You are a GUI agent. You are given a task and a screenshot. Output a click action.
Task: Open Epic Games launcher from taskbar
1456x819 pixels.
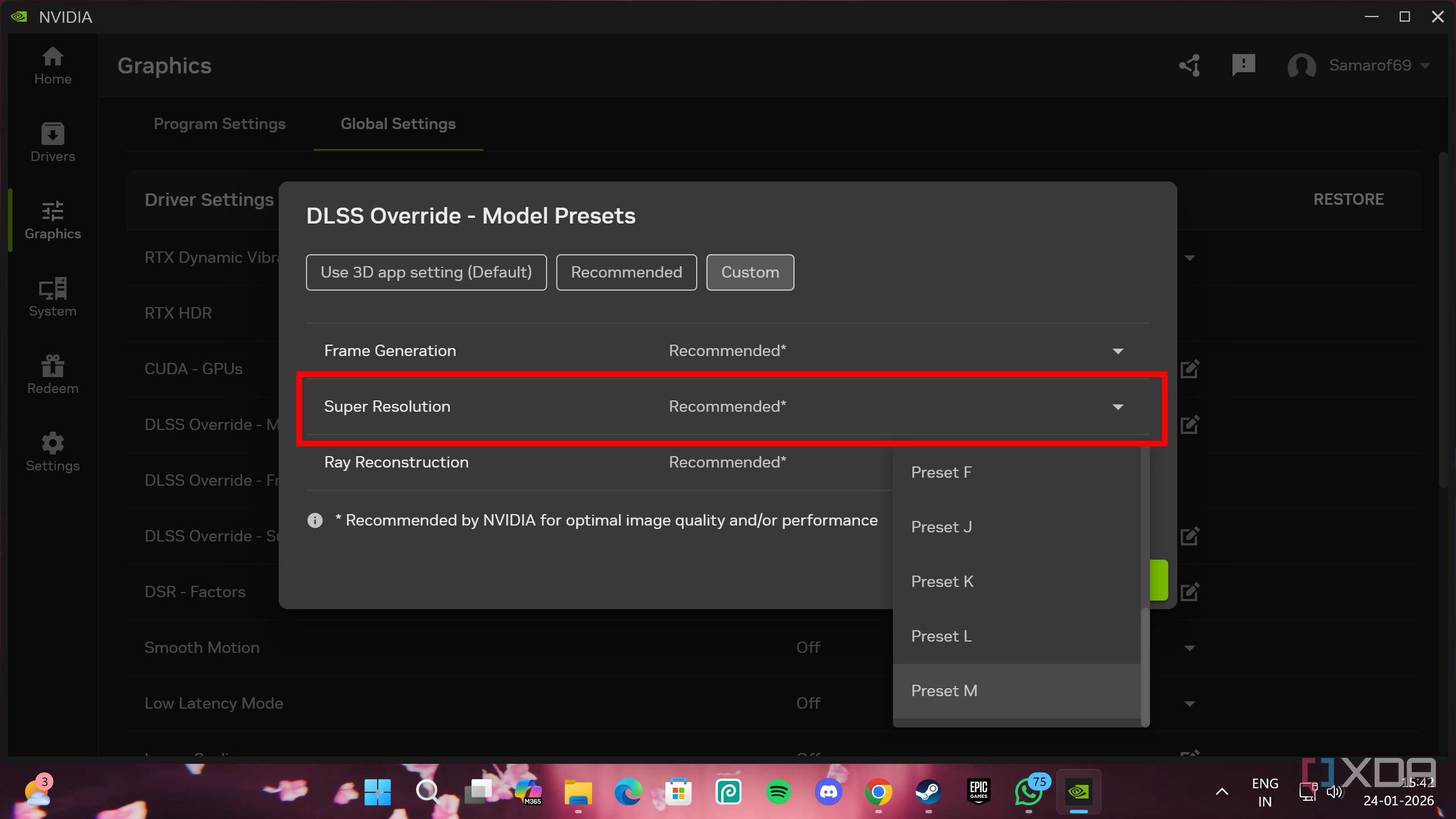[978, 792]
